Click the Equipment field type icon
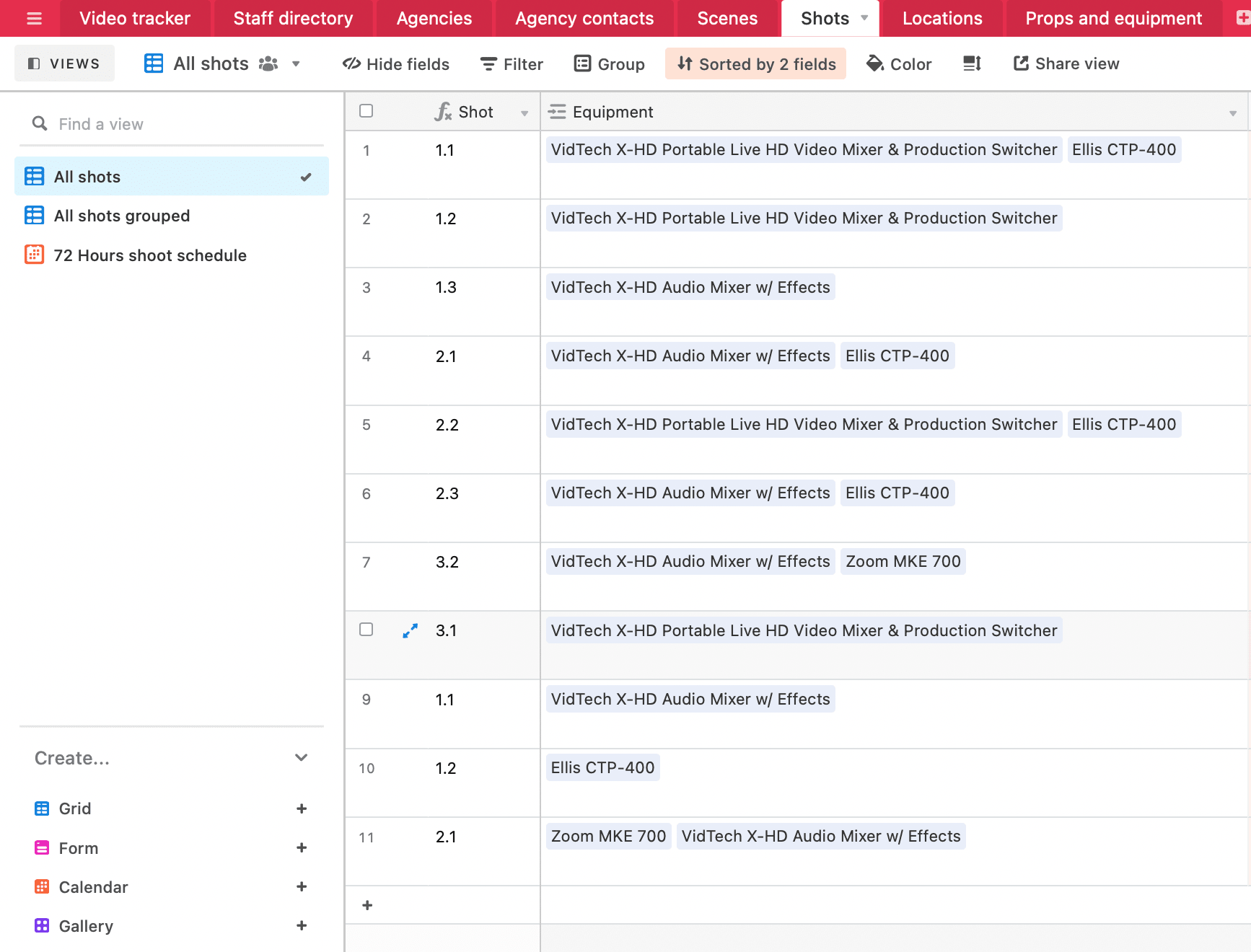Viewport: 1251px width, 952px height. [x=557, y=112]
